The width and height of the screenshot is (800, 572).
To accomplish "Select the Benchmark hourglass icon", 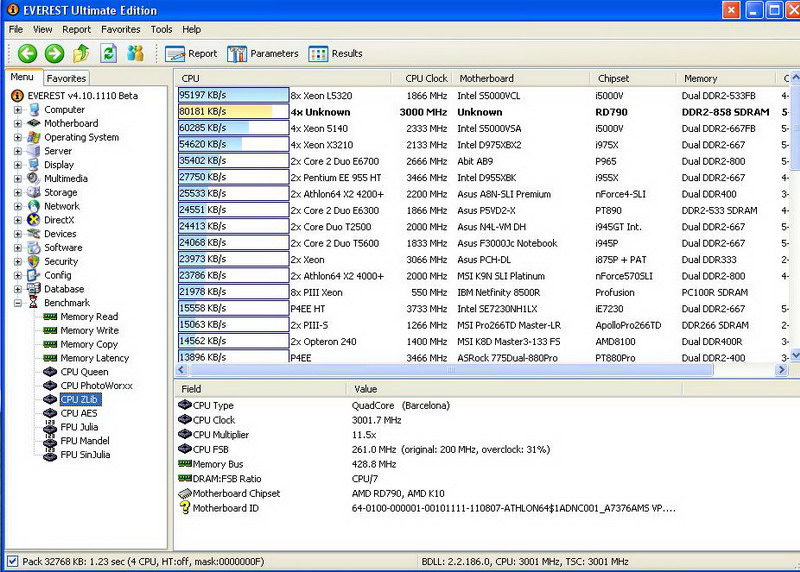I will (x=33, y=303).
